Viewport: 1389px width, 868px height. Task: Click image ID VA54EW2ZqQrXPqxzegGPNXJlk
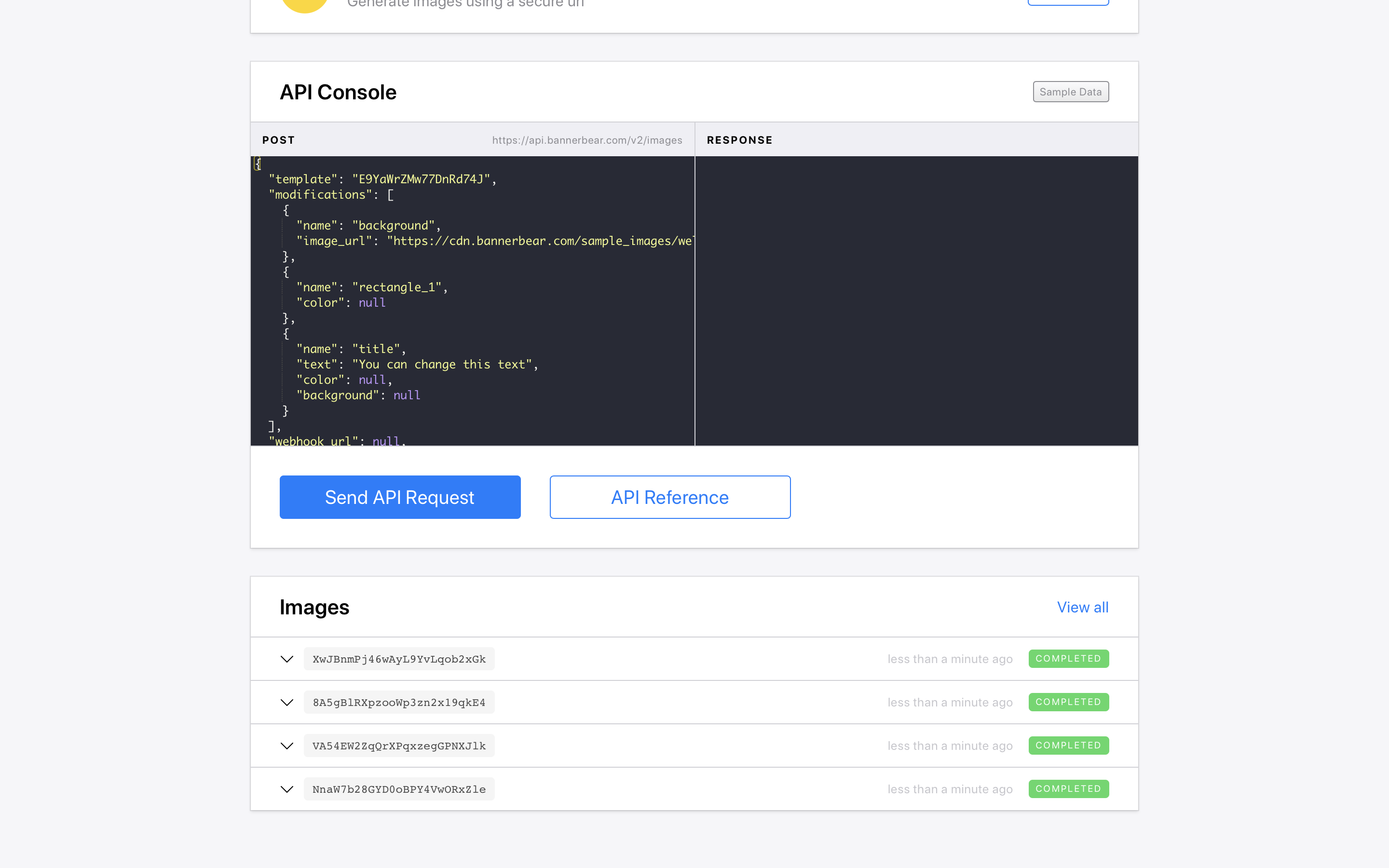399,746
